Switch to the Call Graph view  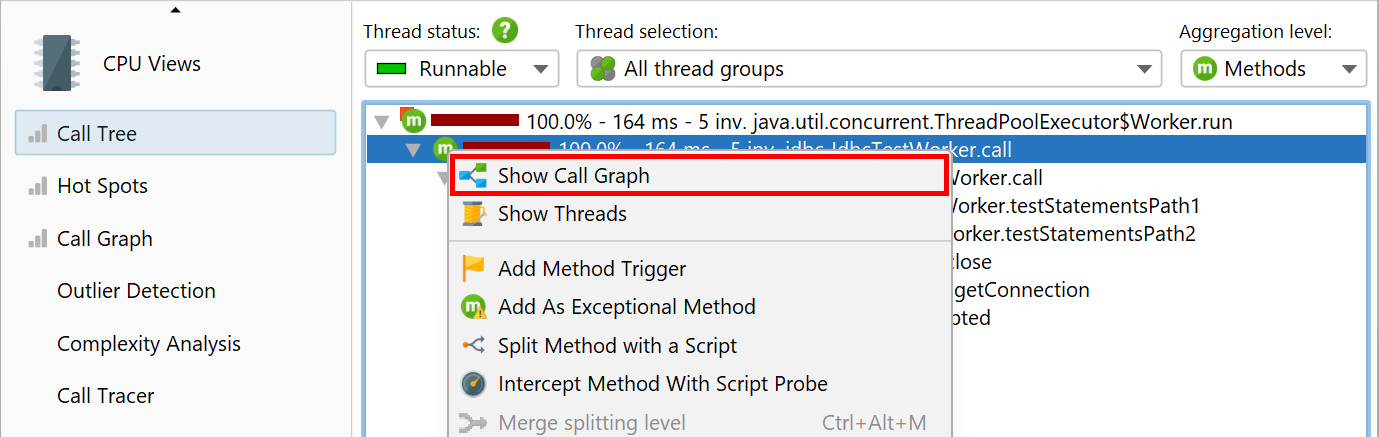click(x=104, y=239)
